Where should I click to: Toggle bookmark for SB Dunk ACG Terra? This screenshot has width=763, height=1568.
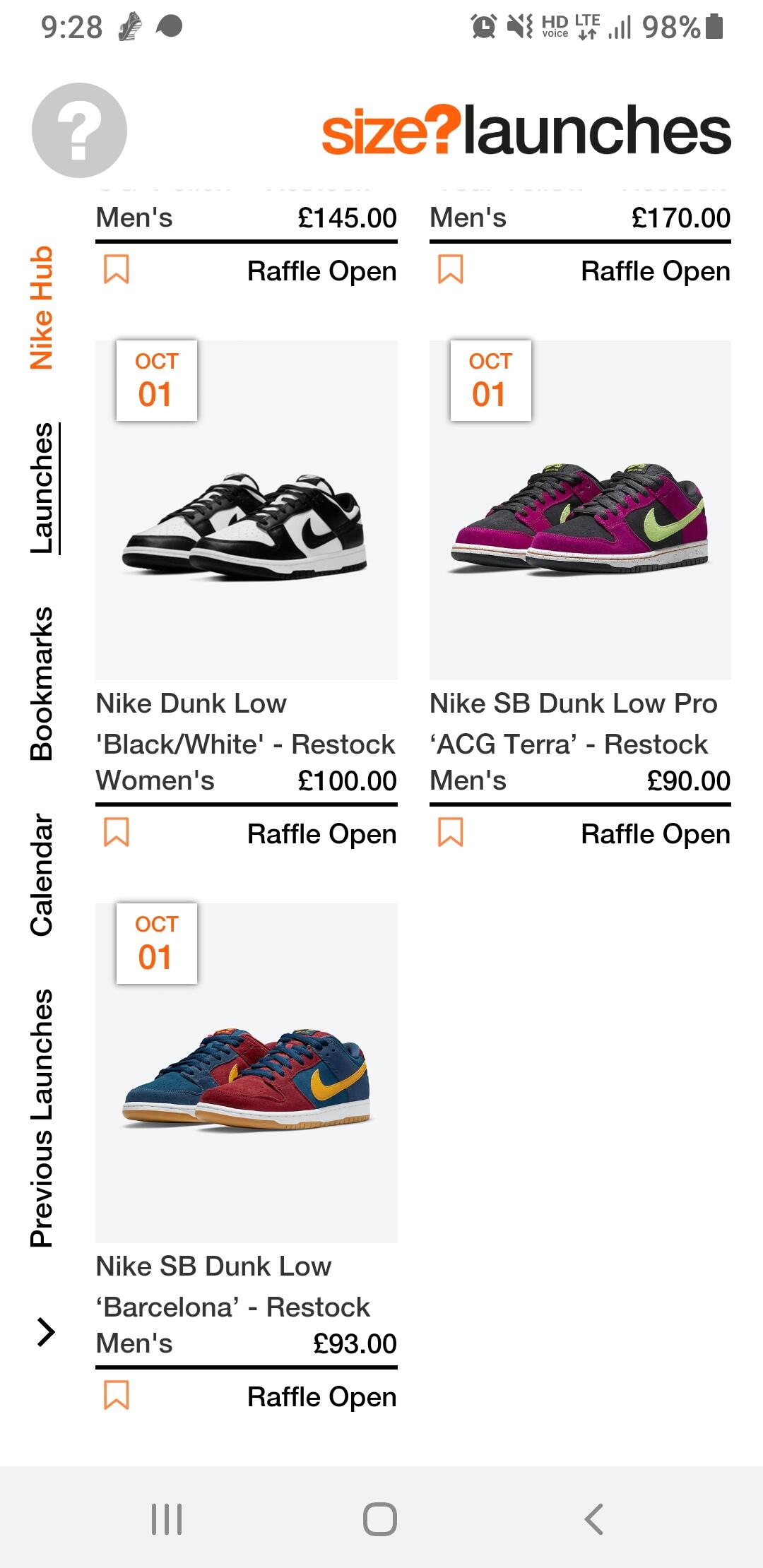(x=450, y=832)
